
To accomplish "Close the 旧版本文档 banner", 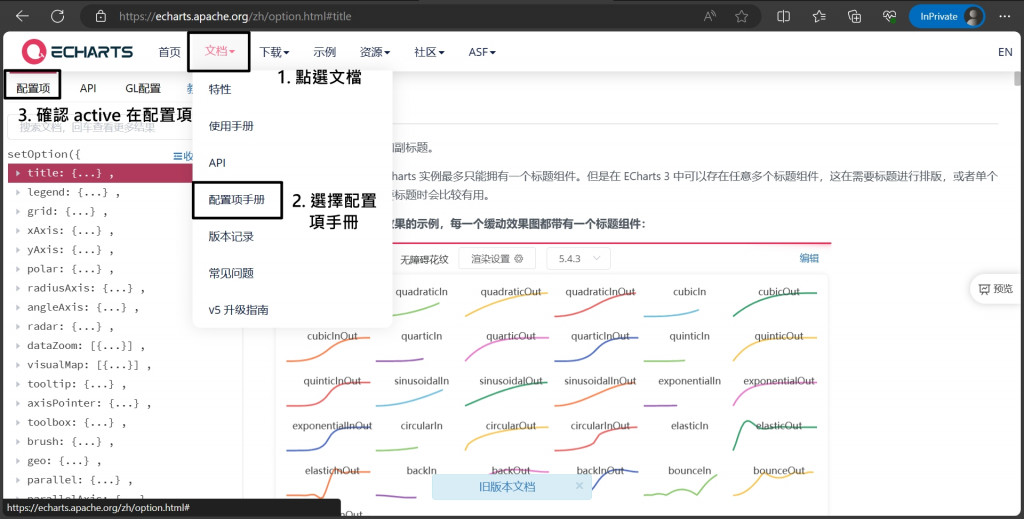I will (x=579, y=486).
